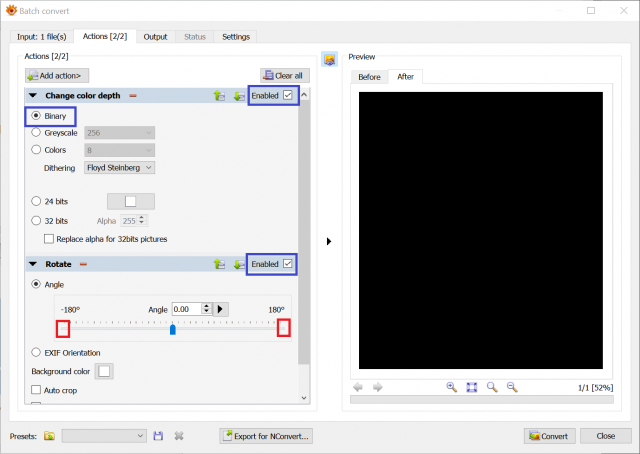The width and height of the screenshot is (640, 454).
Task: Click the rotation angle slider handle
Action: (x=173, y=329)
